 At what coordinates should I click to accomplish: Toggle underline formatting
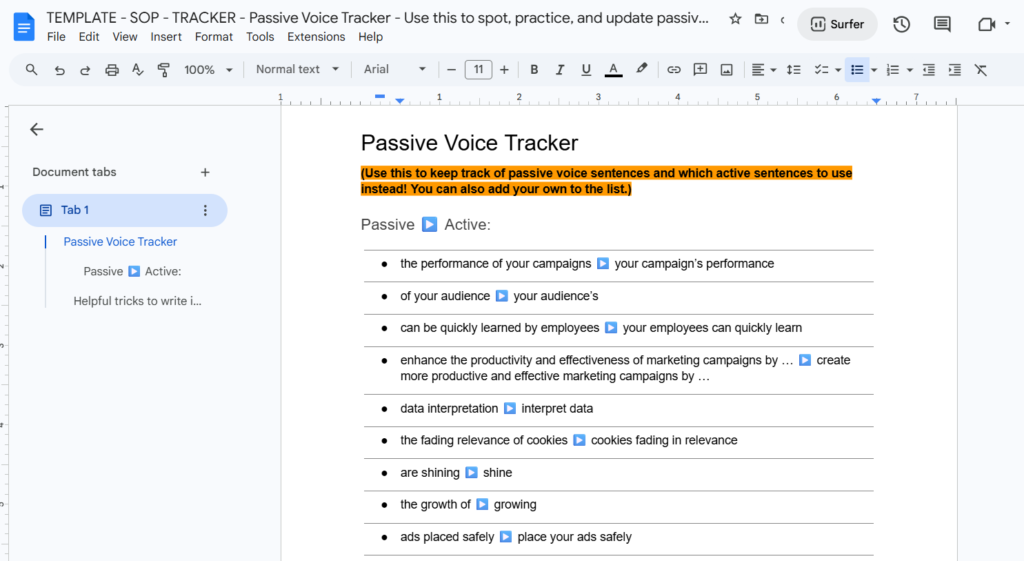[x=586, y=70]
